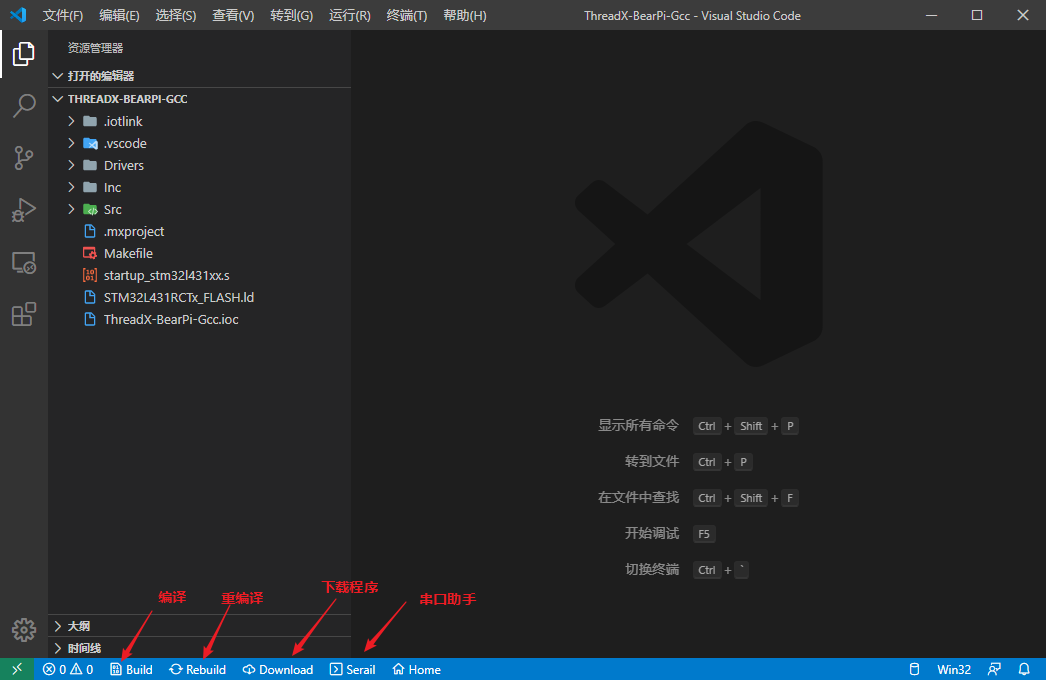Click Download in the status bar
This screenshot has width=1046, height=680.
278,669
